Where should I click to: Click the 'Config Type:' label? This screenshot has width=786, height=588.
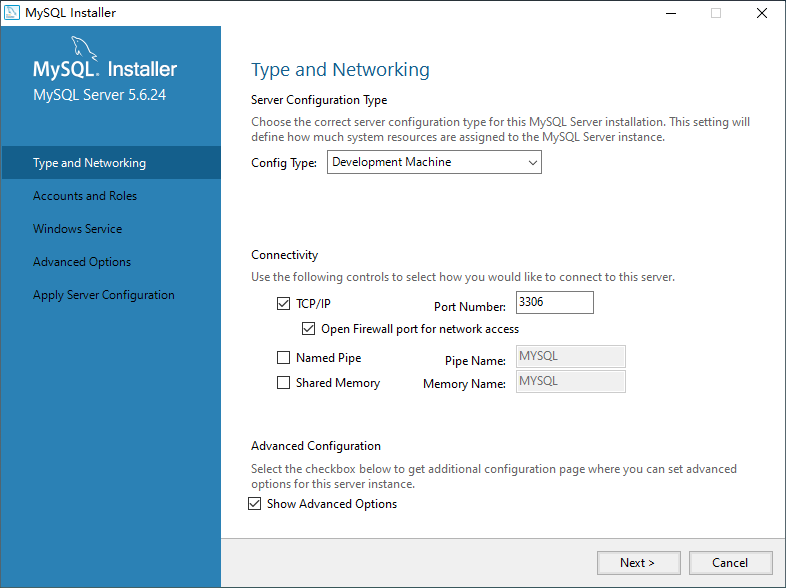(x=284, y=163)
